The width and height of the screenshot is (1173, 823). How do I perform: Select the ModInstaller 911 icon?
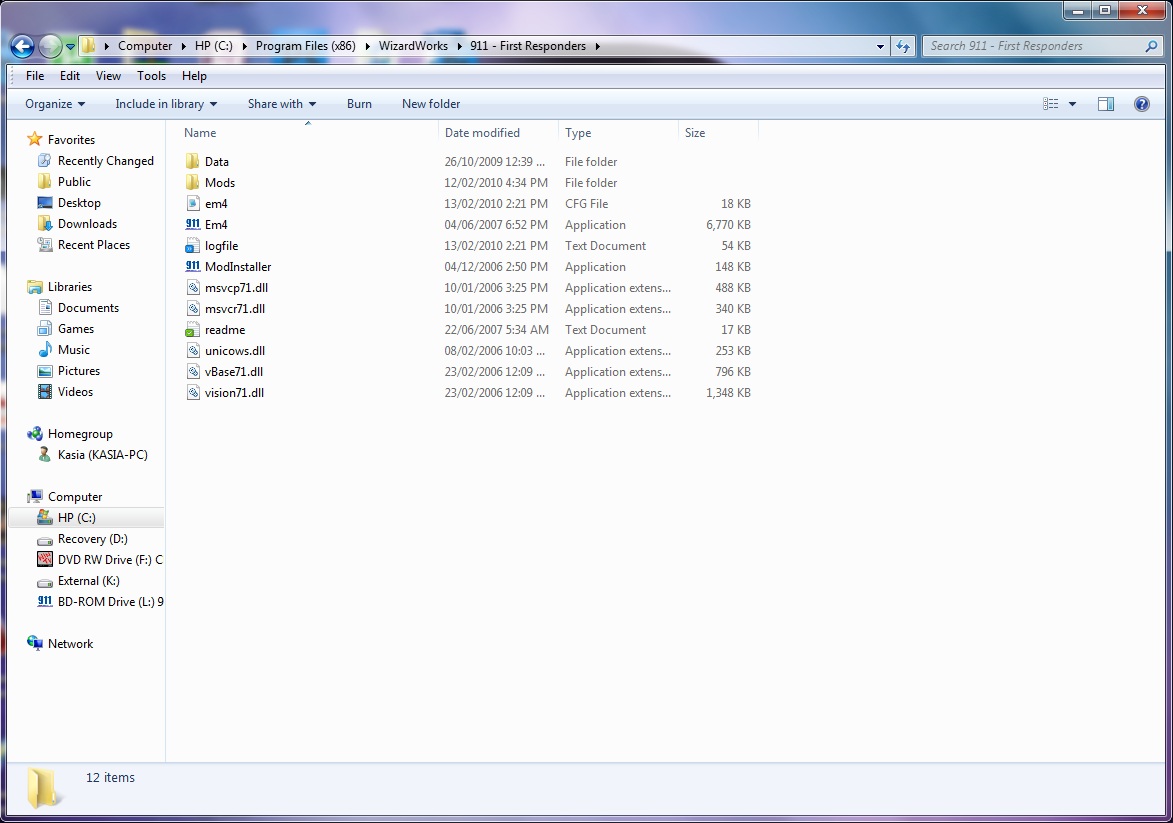192,266
